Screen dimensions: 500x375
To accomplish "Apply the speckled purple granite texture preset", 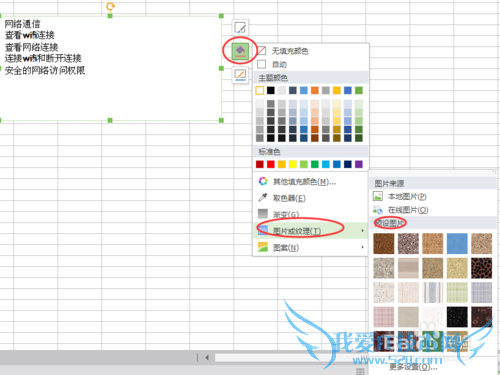I will pyautogui.click(x=408, y=244).
